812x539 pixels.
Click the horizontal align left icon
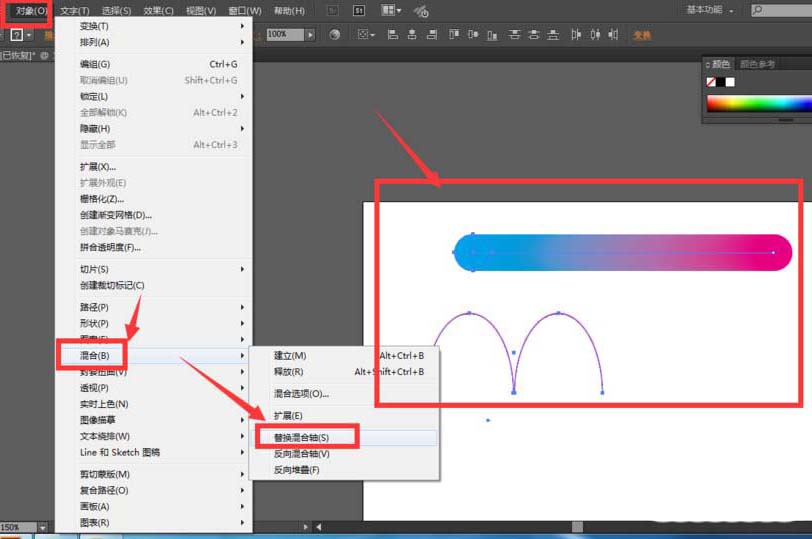(391, 34)
